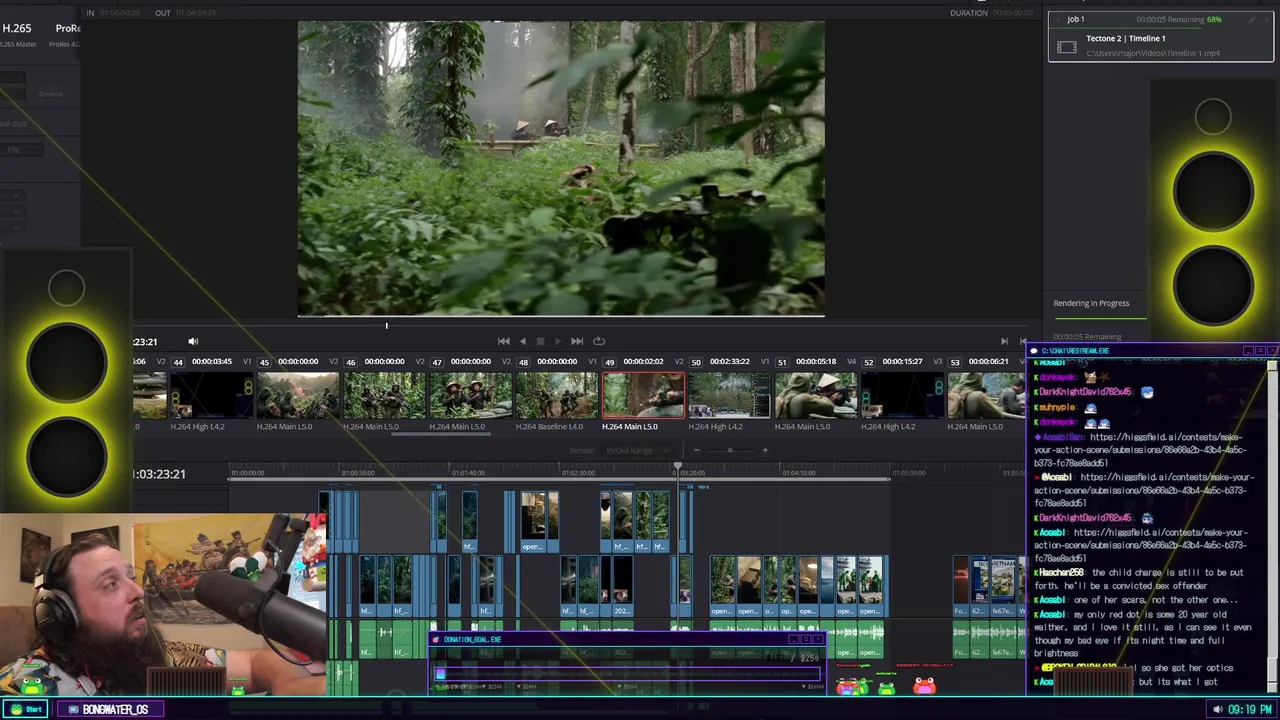Stop playback in the viewer transport
Image resolution: width=1280 pixels, height=720 pixels.
[540, 341]
